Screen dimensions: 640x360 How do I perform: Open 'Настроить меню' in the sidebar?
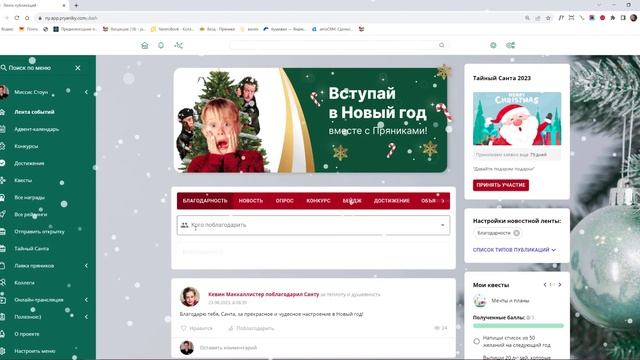click(x=35, y=351)
